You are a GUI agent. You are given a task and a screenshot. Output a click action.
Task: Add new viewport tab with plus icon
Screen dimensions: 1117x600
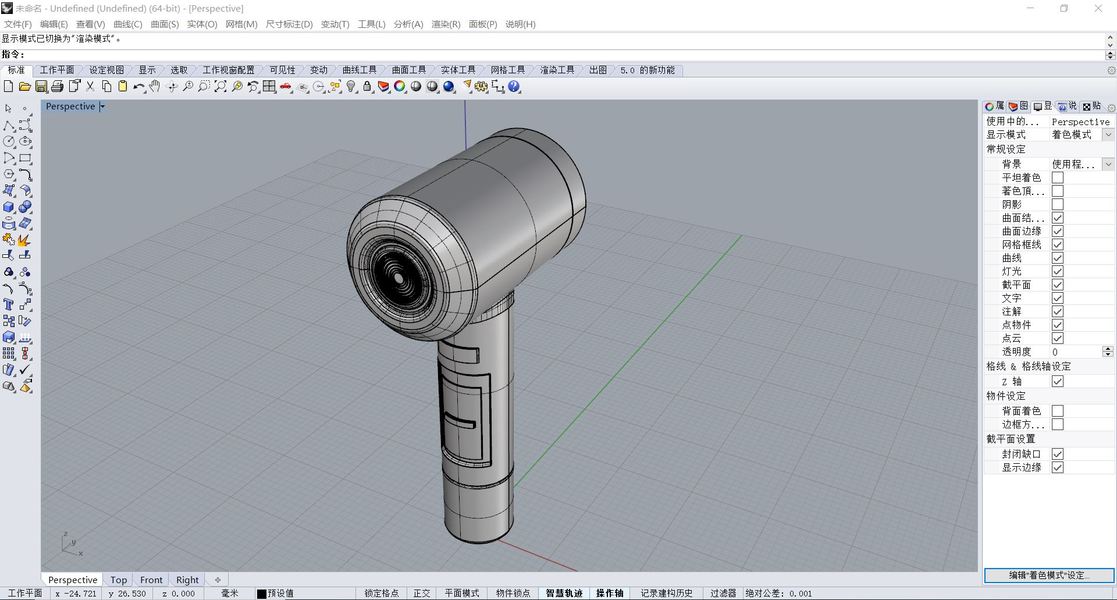click(218, 580)
